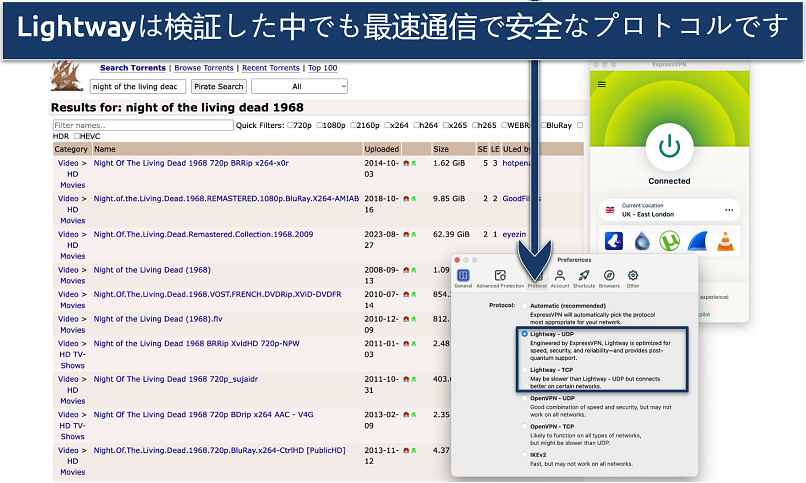
Task: Open the Shortcuts rocket icon
Action: click(584, 277)
